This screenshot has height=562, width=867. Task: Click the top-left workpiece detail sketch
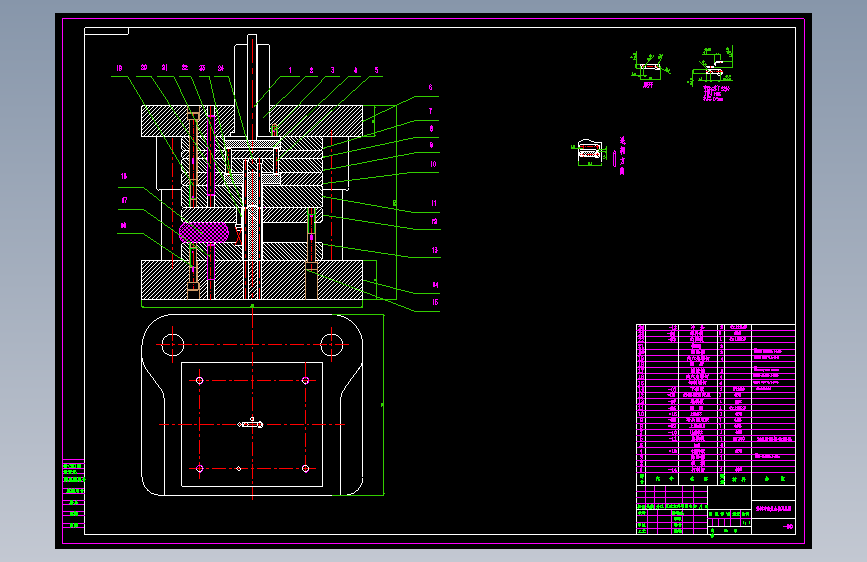pyautogui.click(x=650, y=70)
